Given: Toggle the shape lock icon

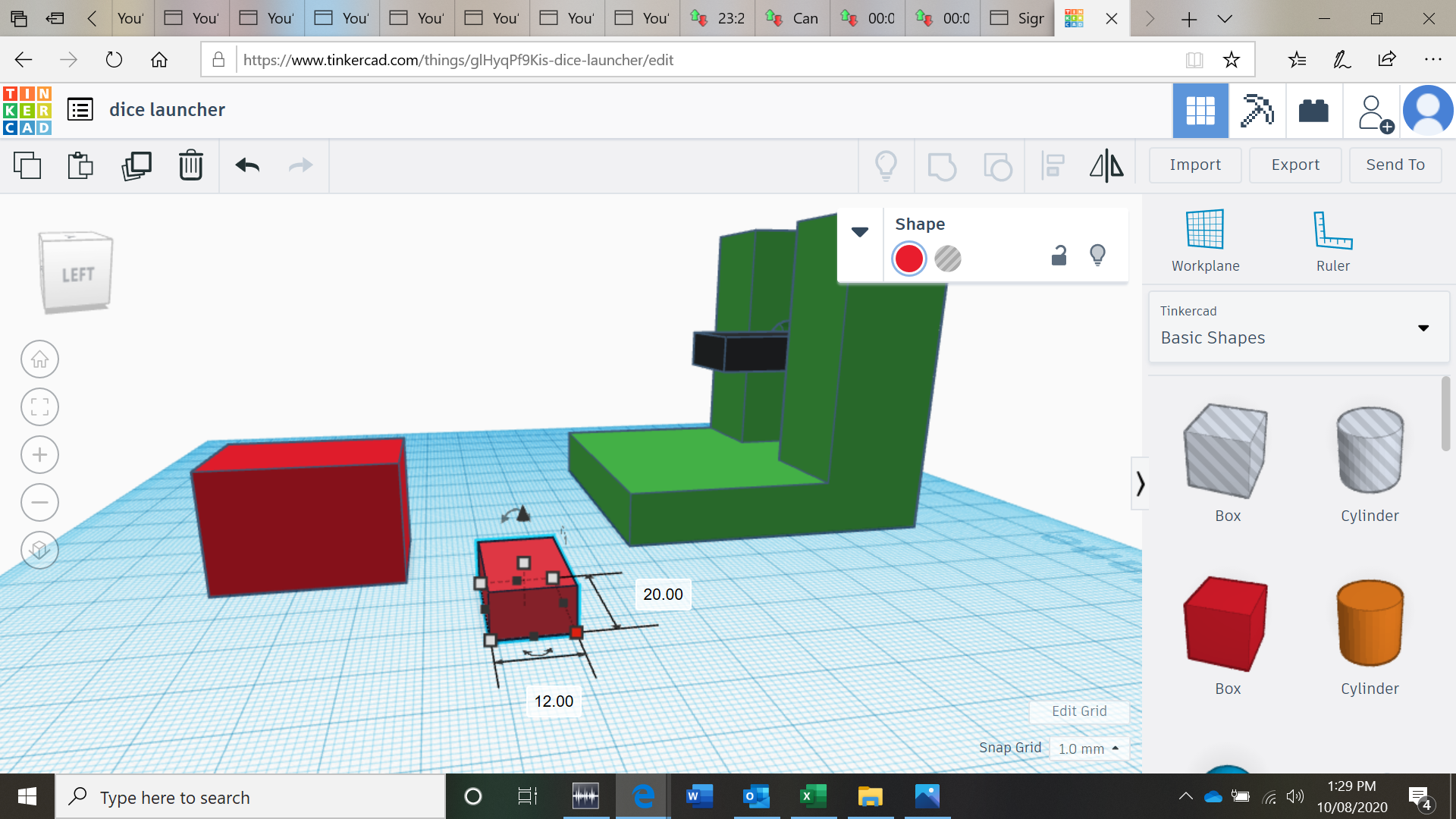Looking at the screenshot, I should point(1059,256).
